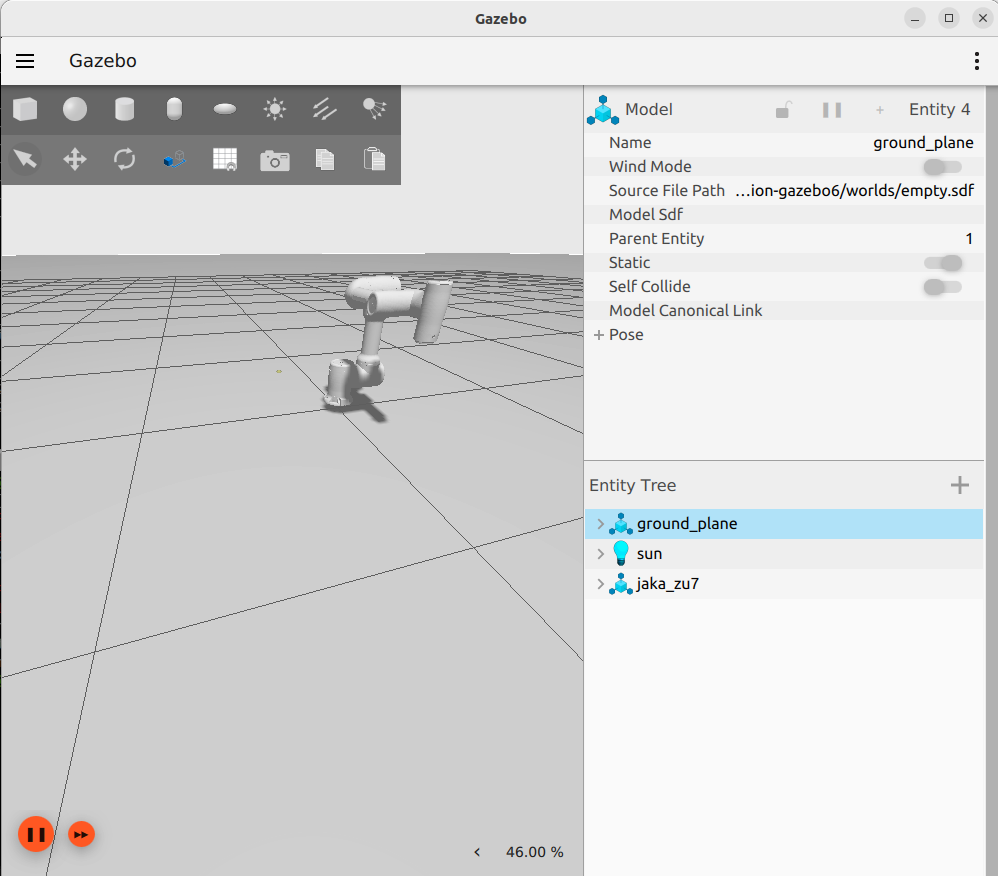Image resolution: width=998 pixels, height=876 pixels.
Task: Expand the Pose section
Action: (599, 335)
